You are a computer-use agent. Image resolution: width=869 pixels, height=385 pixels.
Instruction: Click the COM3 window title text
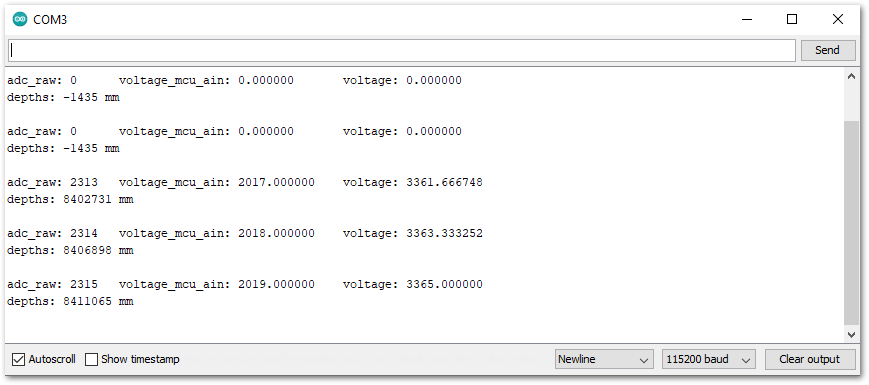pos(50,20)
